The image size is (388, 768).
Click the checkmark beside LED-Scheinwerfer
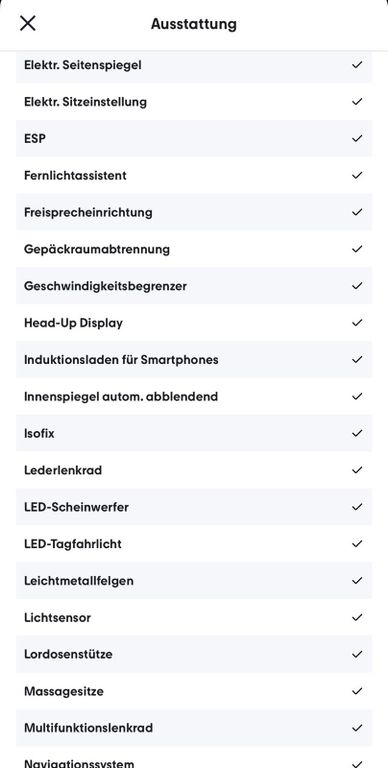coord(357,506)
